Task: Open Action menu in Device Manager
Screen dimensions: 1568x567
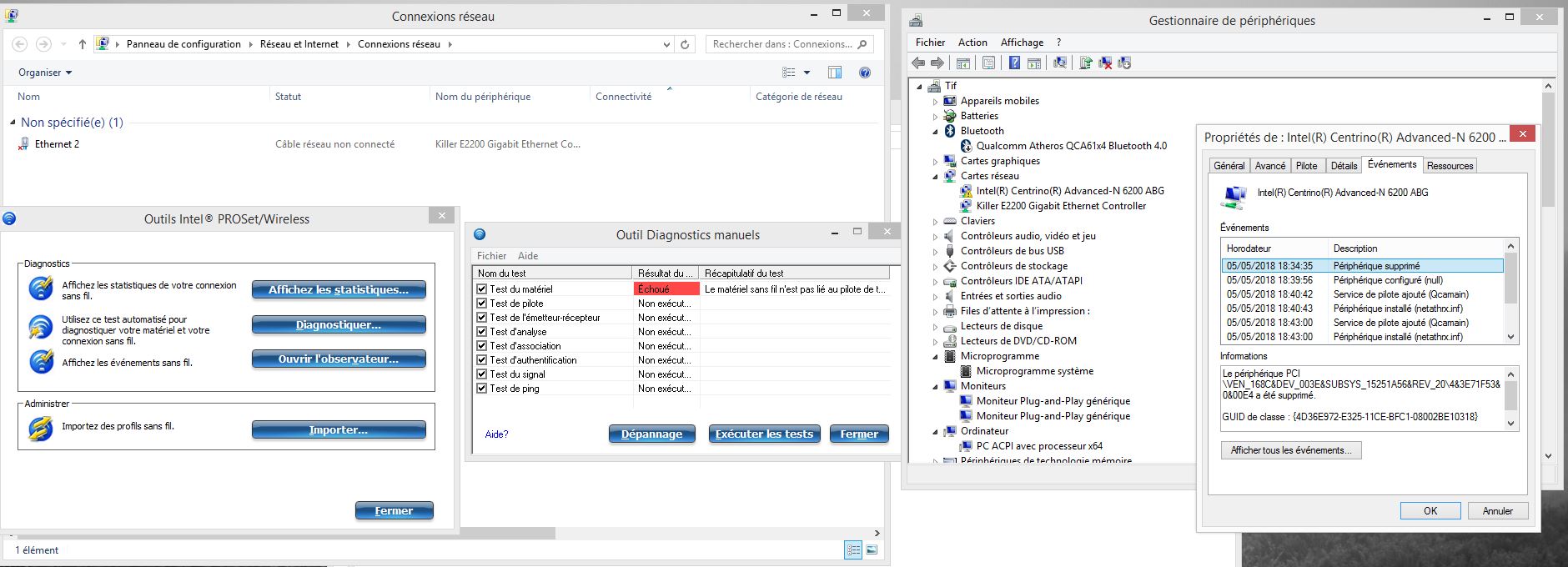Action: click(x=972, y=43)
